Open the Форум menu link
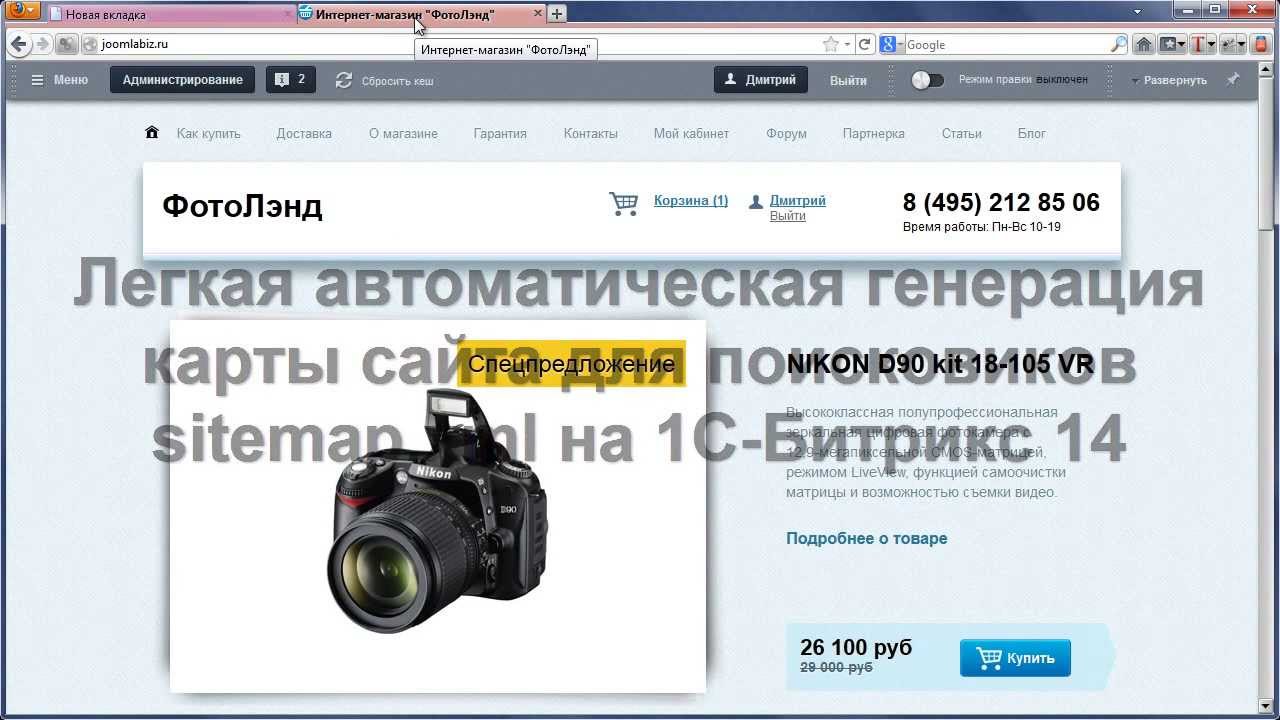1280x720 pixels. point(787,133)
